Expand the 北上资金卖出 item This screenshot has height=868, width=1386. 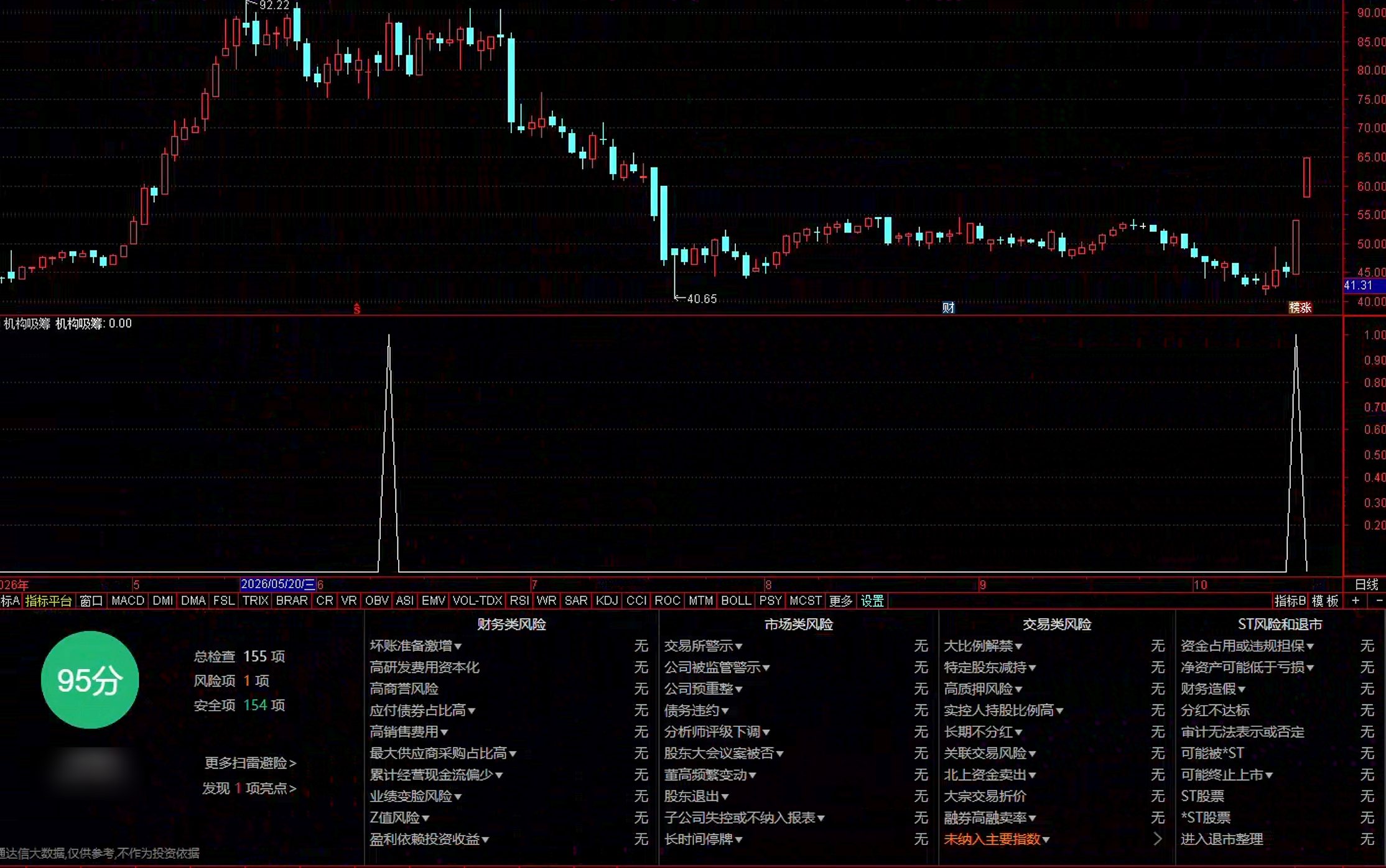coord(990,775)
